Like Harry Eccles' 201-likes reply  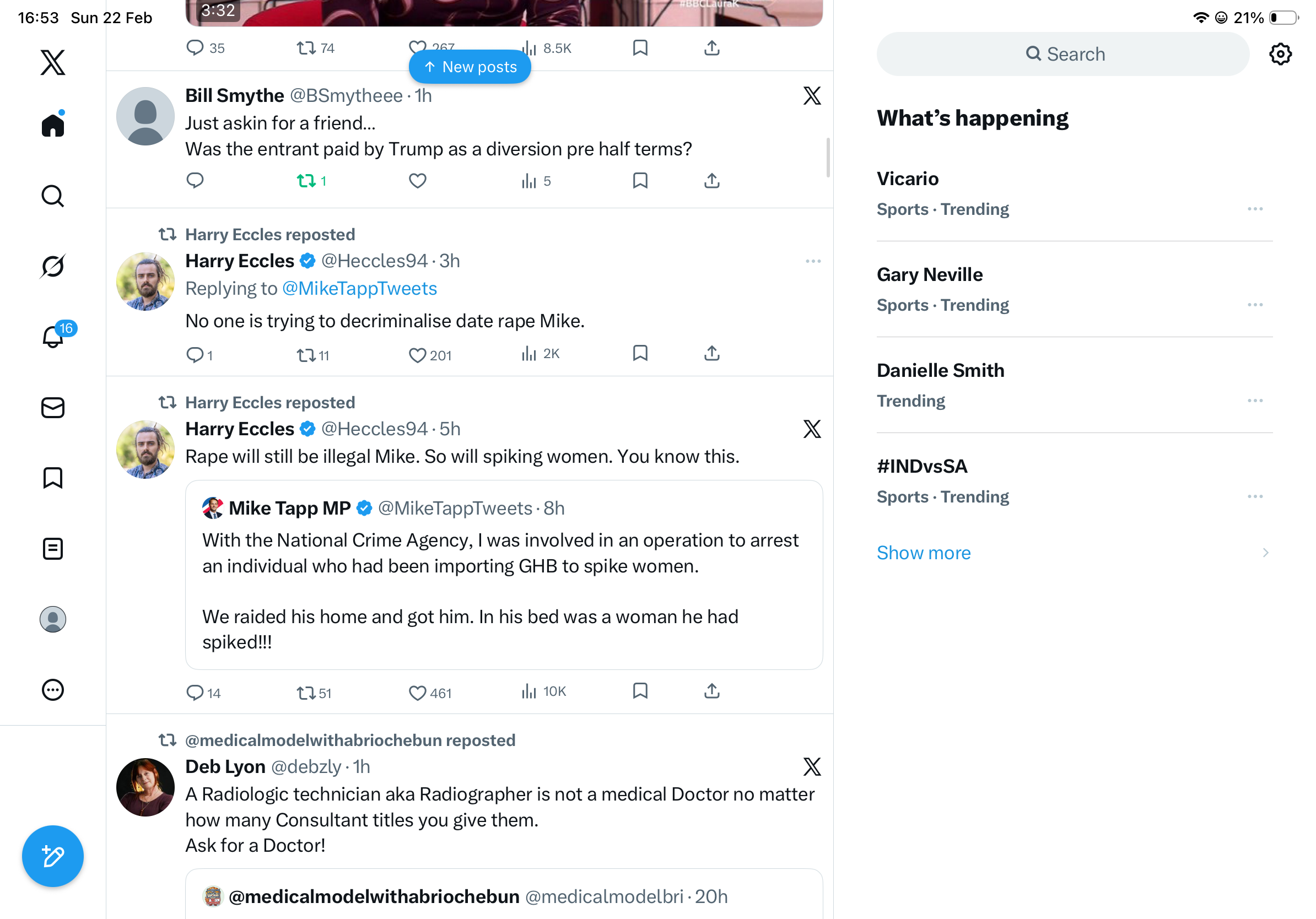pyautogui.click(x=417, y=355)
